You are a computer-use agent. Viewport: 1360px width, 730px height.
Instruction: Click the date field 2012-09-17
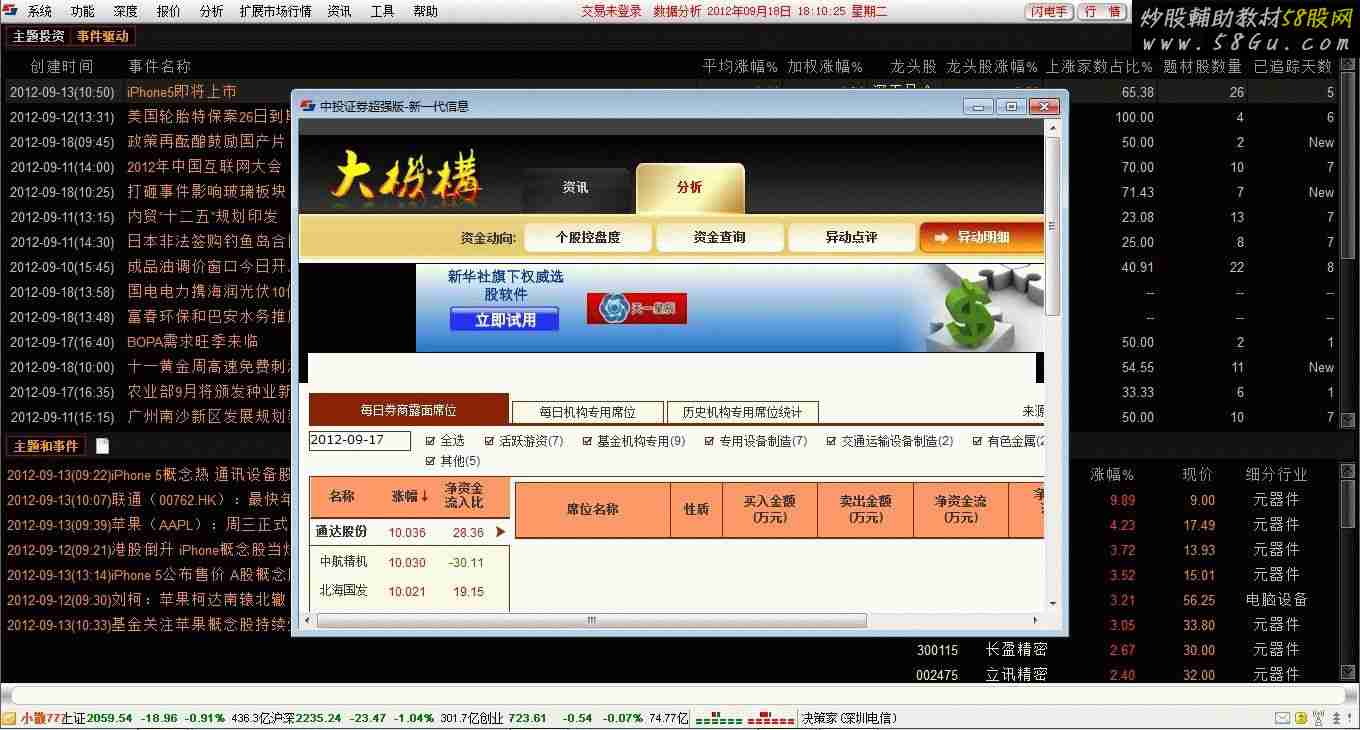click(360, 441)
